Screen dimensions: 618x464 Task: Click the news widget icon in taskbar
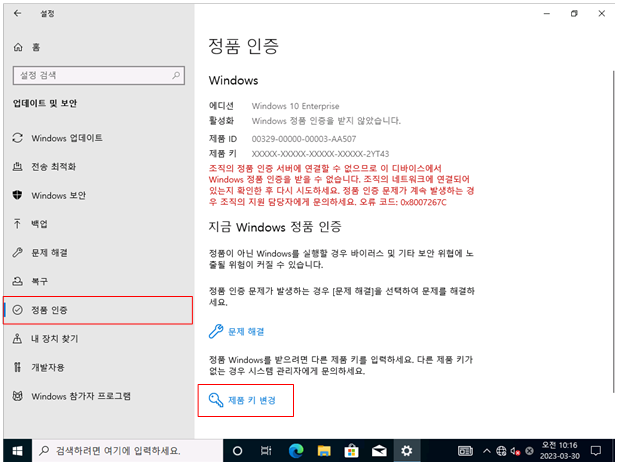click(x=465, y=451)
